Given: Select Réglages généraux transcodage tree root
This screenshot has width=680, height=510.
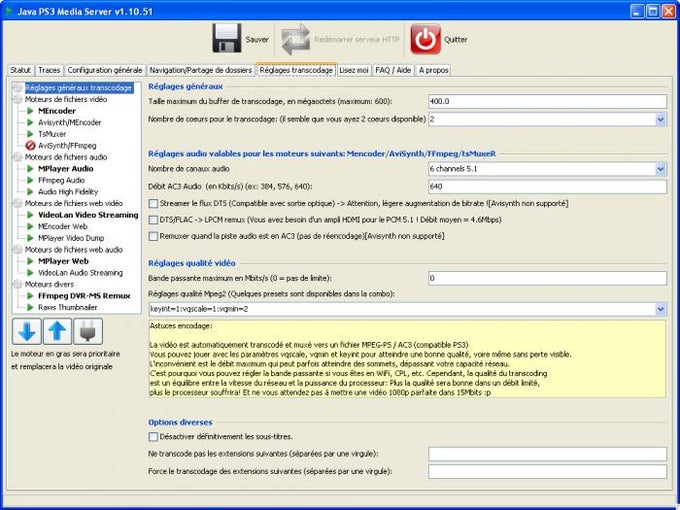Looking at the screenshot, I should tap(78, 88).
